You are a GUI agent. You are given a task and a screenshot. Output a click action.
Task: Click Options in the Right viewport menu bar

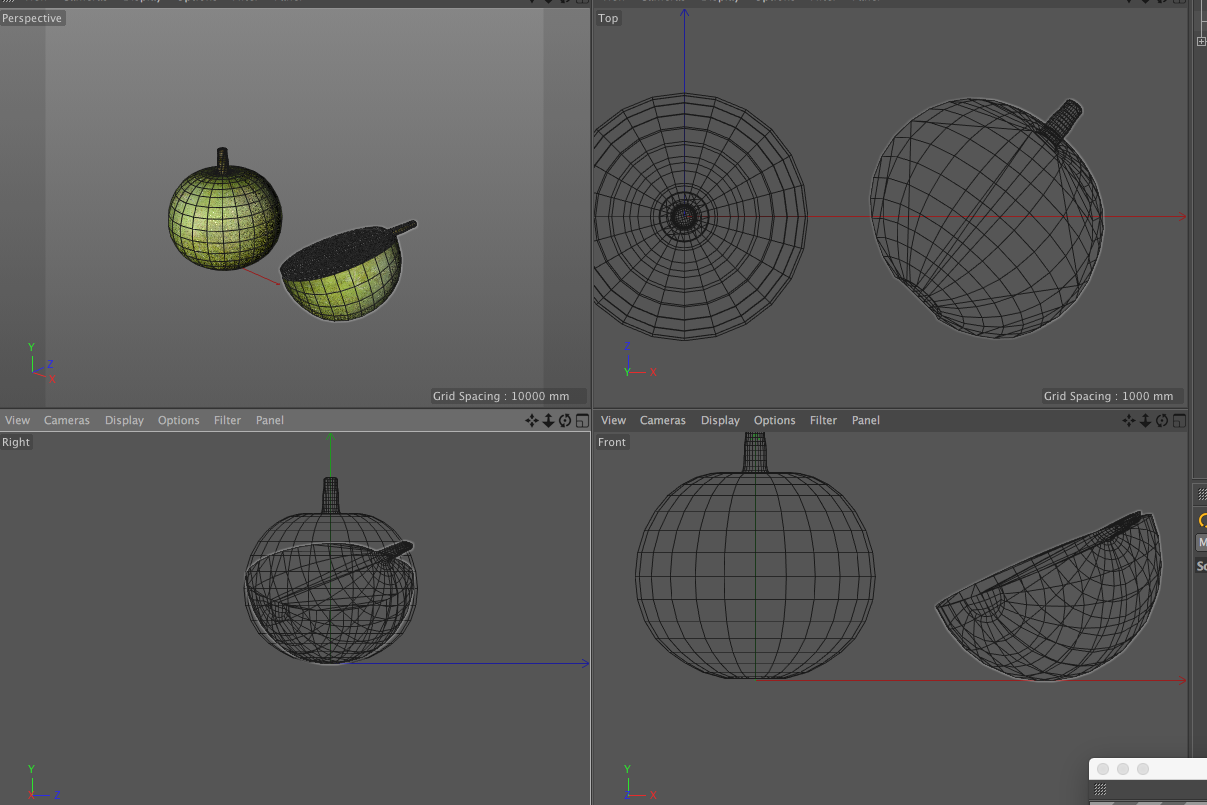(179, 421)
